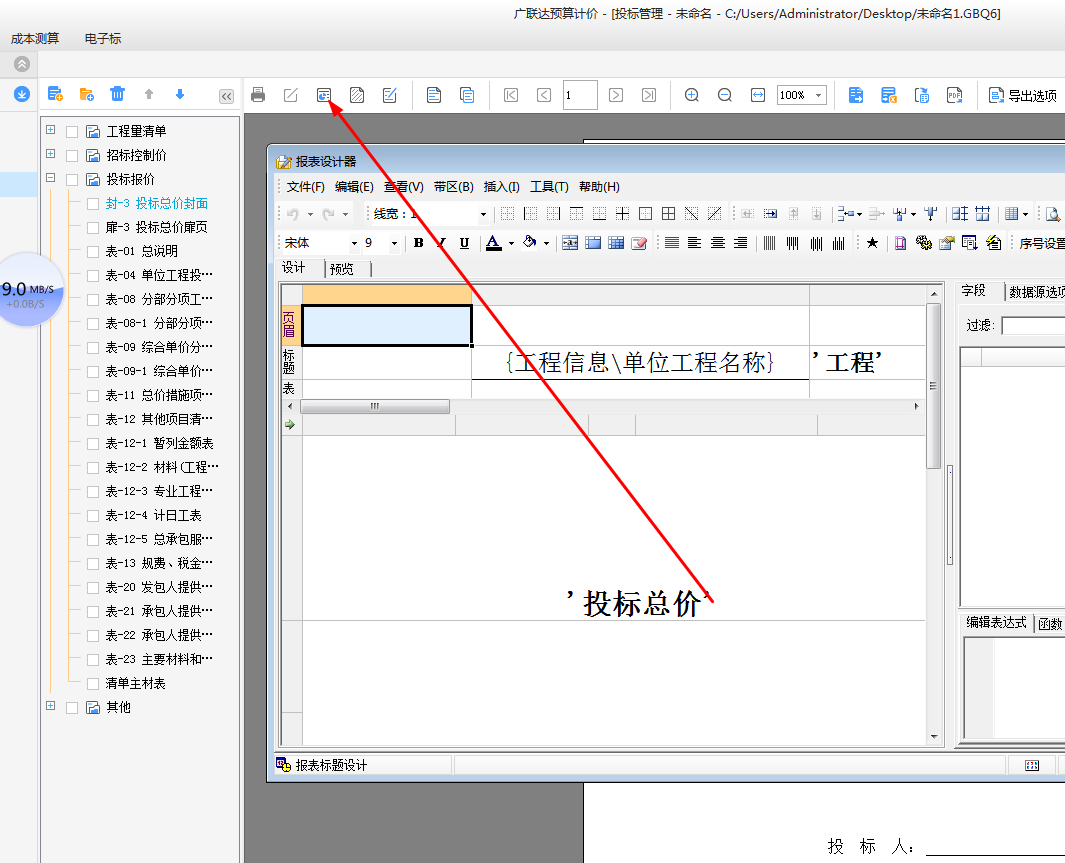Move report up arrow icon
The width and height of the screenshot is (1065, 863).
149,94
